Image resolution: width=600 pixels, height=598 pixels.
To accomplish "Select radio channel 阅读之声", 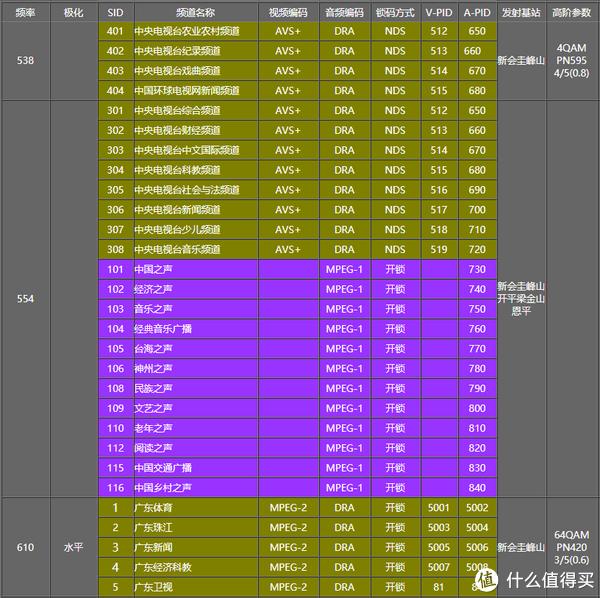I will [153, 448].
